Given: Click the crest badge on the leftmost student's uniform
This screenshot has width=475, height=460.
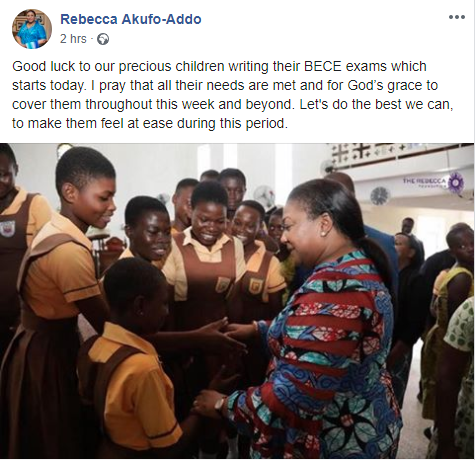Looking at the screenshot, I should [7, 229].
